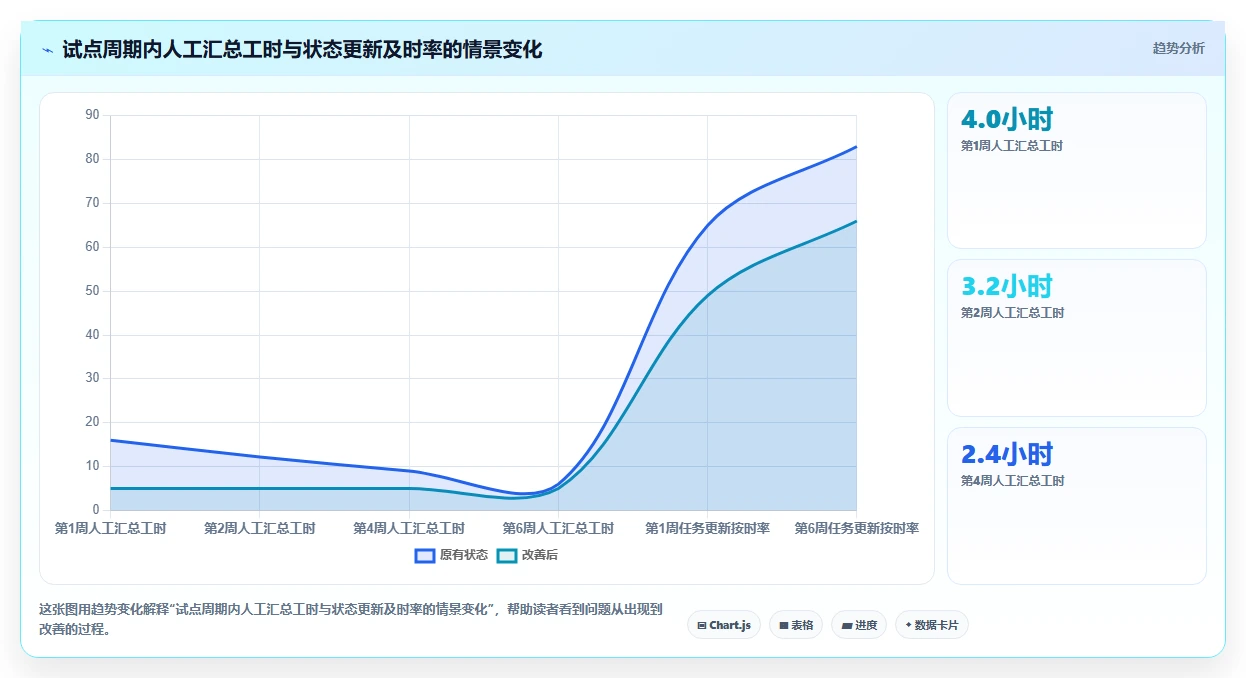Toggle the 改善后 legend swatch
Viewport: 1246px width, 678px height.
507,555
